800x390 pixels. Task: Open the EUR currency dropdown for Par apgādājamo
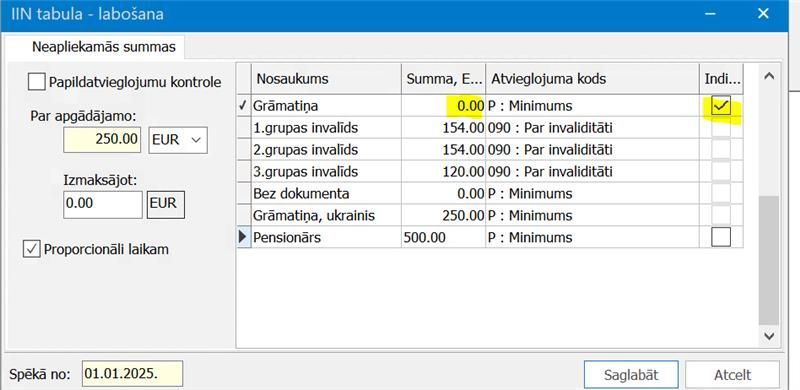click(x=178, y=140)
